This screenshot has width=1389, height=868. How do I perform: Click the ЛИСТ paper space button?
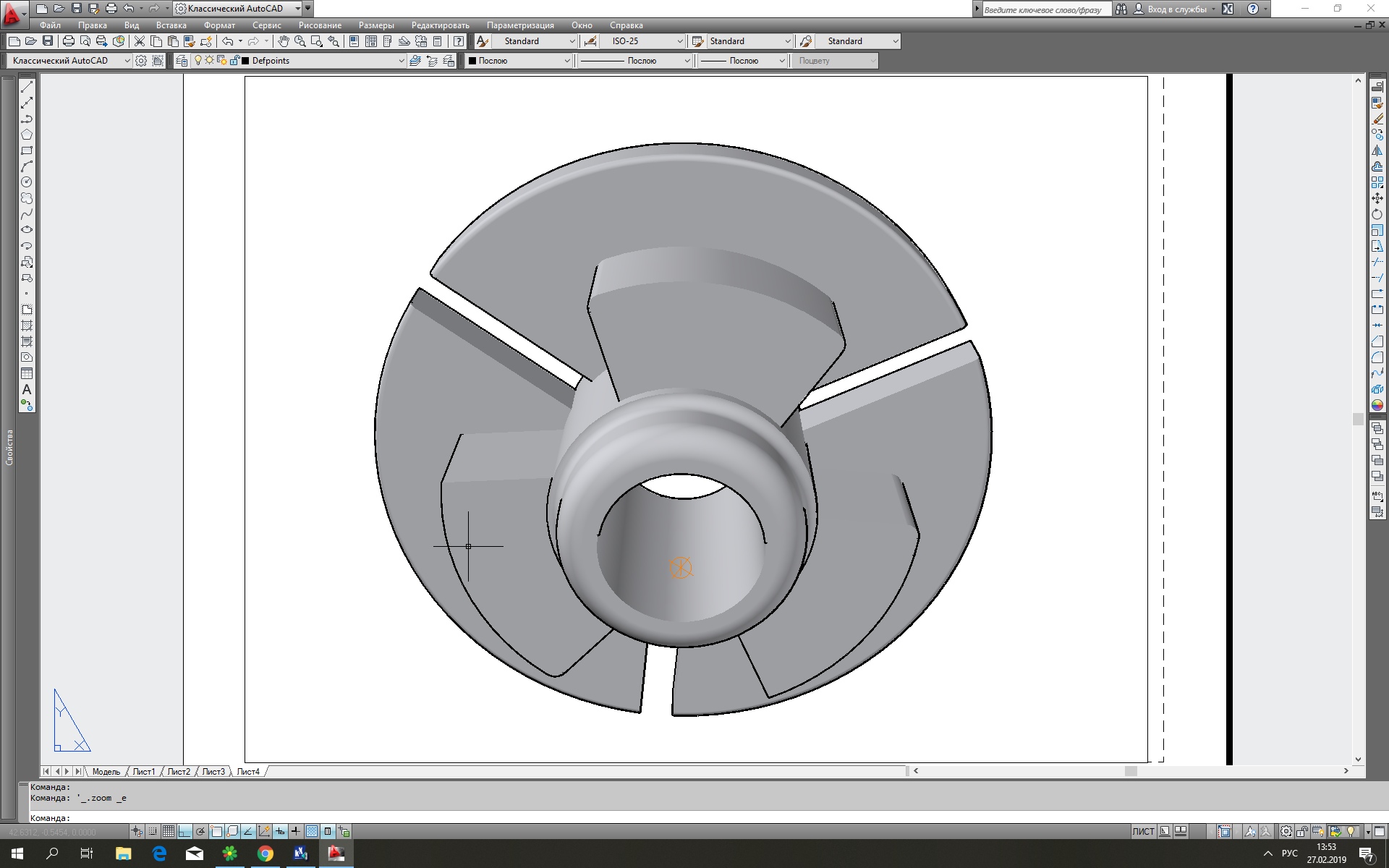pyautogui.click(x=1143, y=831)
